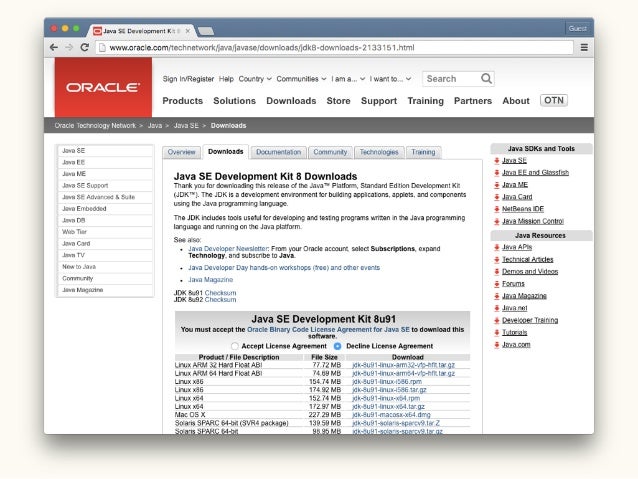Viewport: 638px width, 479px height.
Task: Open a new browser tab
Action: tap(206, 31)
